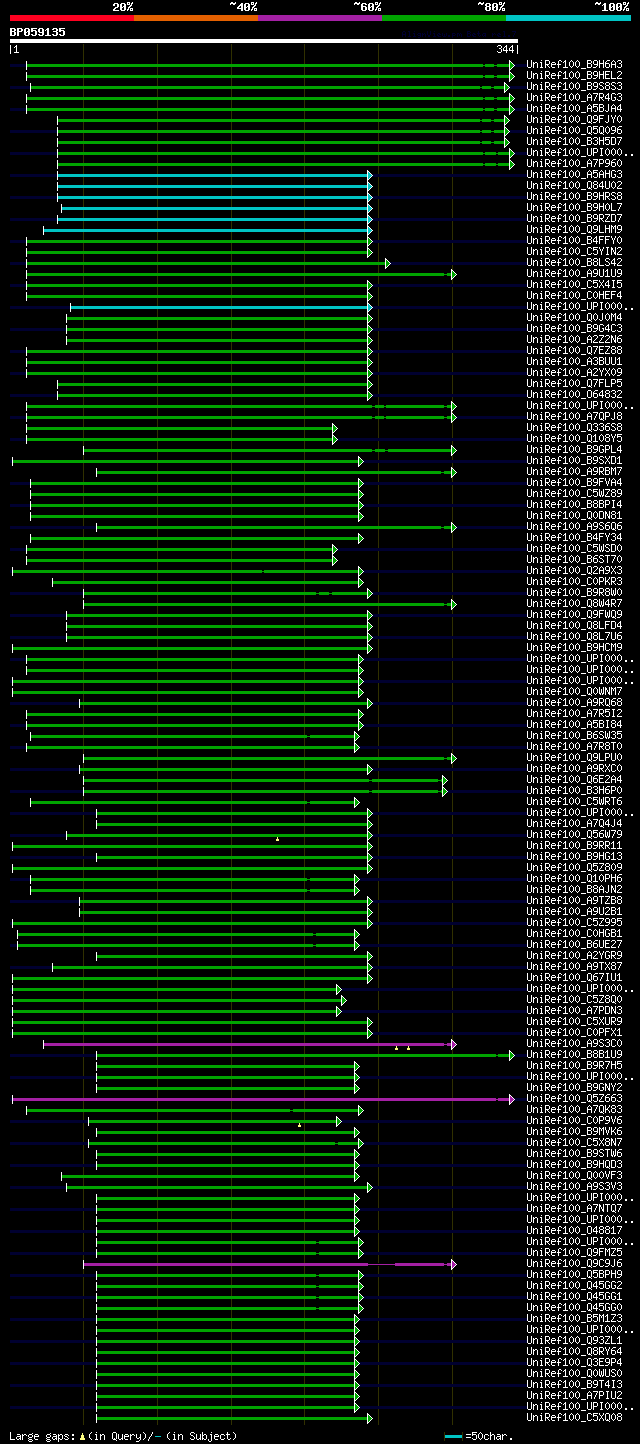Viewport: 640px width, 1444px height.
Task: Click the white query sequence bar
Action: (x=264, y=41)
